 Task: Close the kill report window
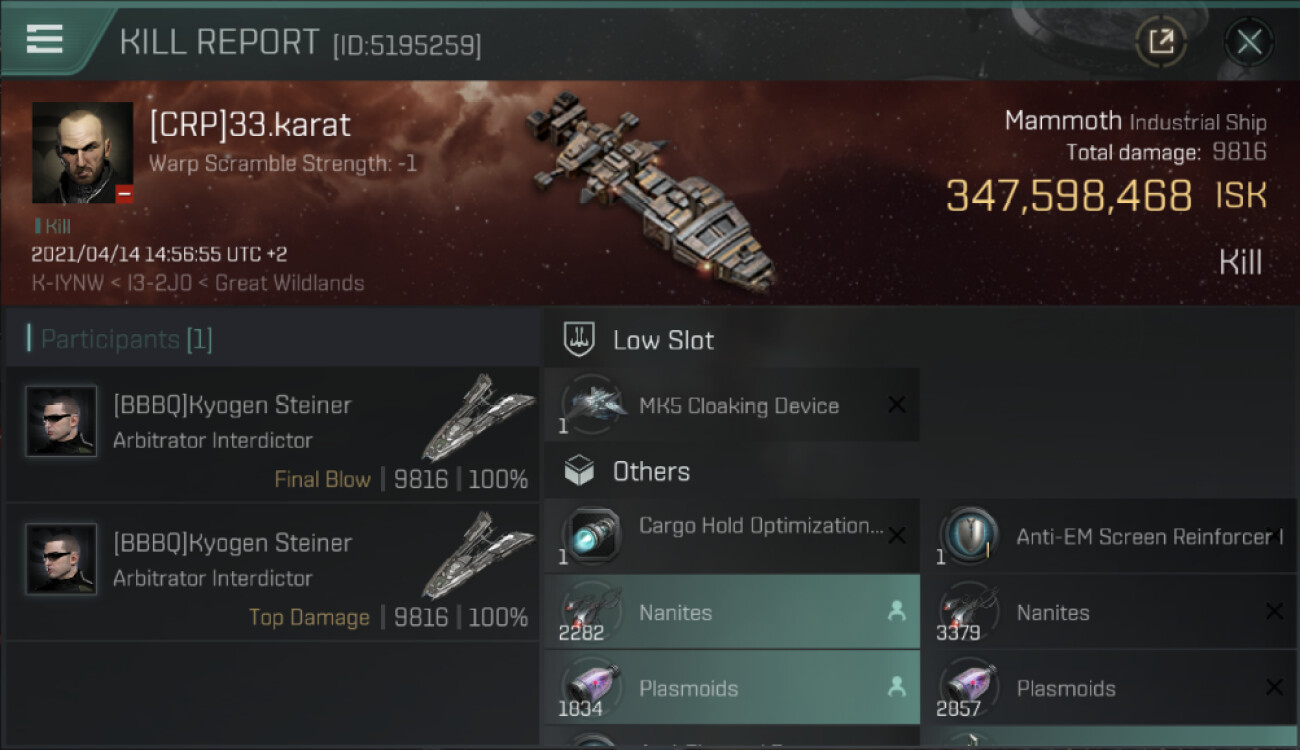[1249, 42]
